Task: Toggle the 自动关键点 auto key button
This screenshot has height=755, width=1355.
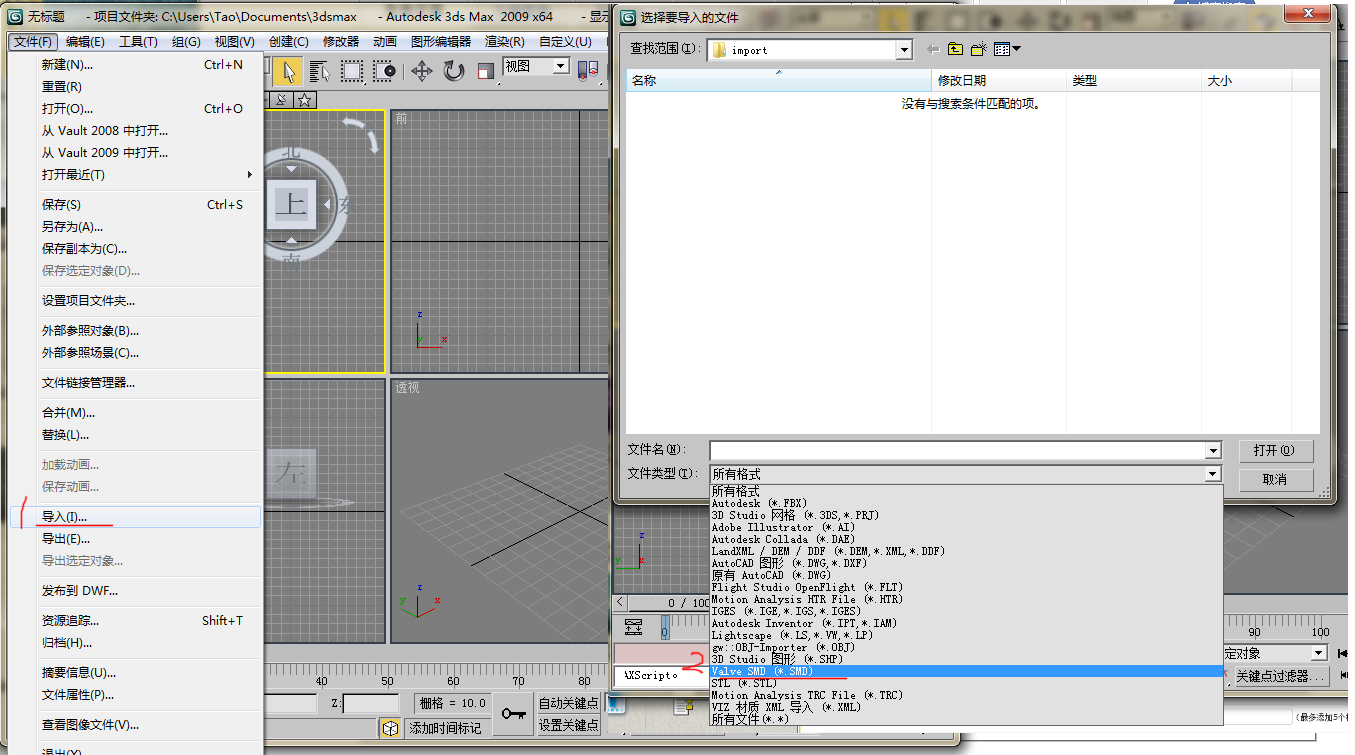Action: [568, 703]
